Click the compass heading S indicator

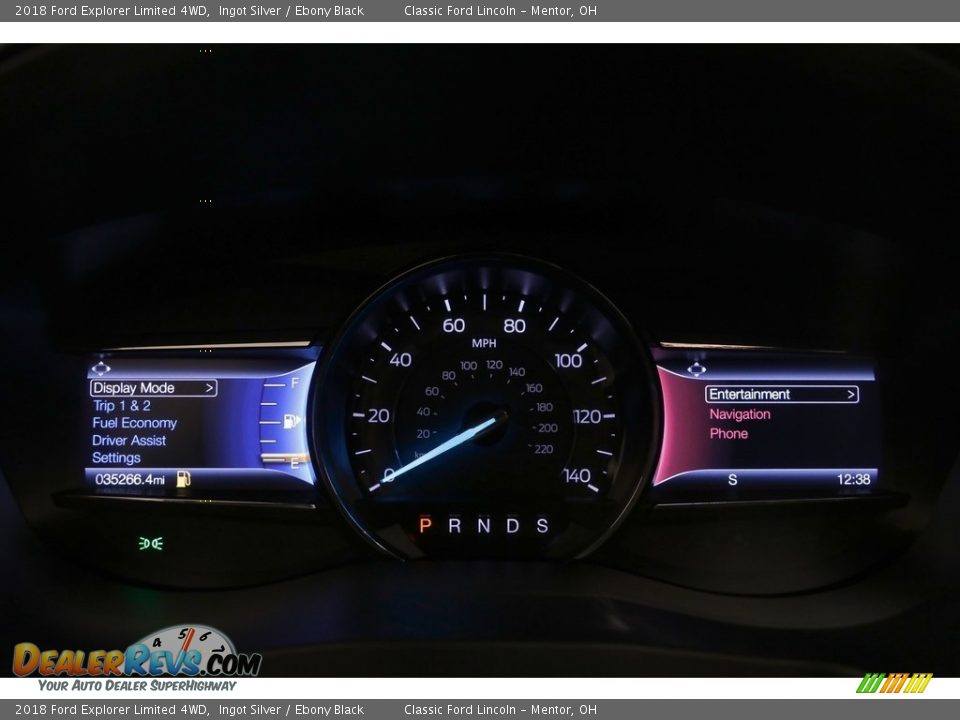click(x=732, y=480)
